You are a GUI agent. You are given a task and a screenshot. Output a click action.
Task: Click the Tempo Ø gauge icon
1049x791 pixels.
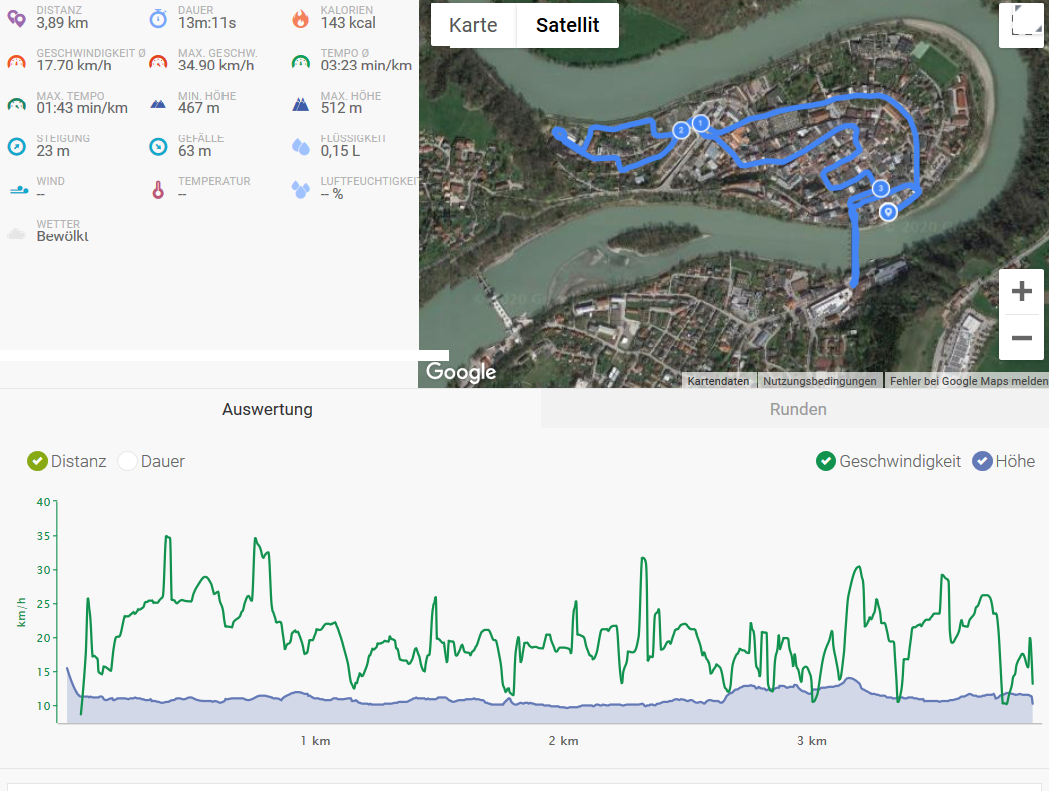click(300, 62)
